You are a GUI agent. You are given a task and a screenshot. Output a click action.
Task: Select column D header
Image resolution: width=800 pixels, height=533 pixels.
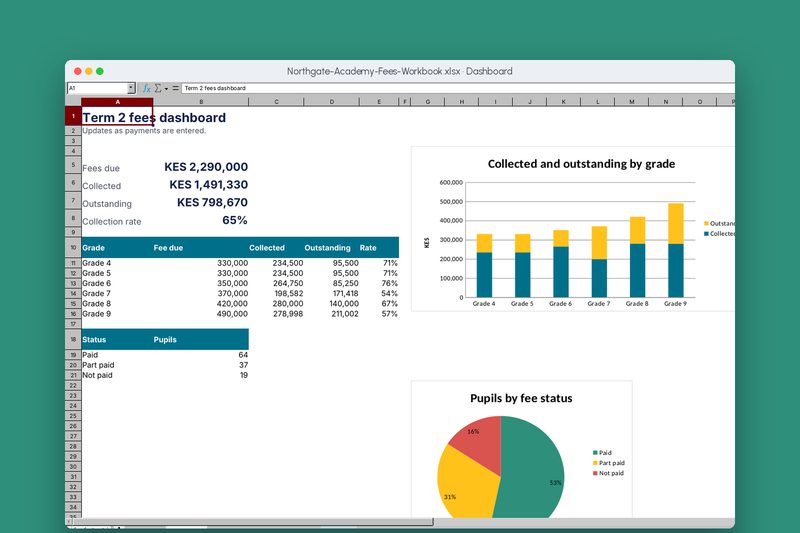[x=332, y=102]
